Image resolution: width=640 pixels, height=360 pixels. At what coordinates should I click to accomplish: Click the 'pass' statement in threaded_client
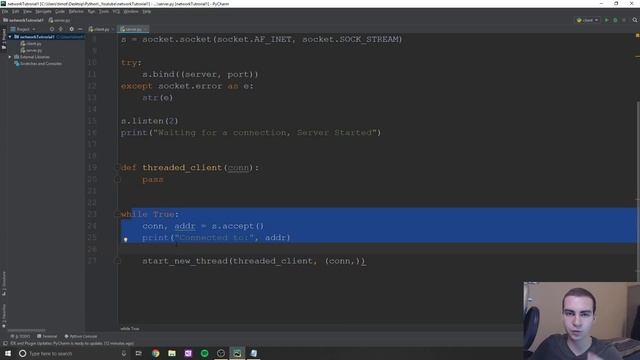153,180
